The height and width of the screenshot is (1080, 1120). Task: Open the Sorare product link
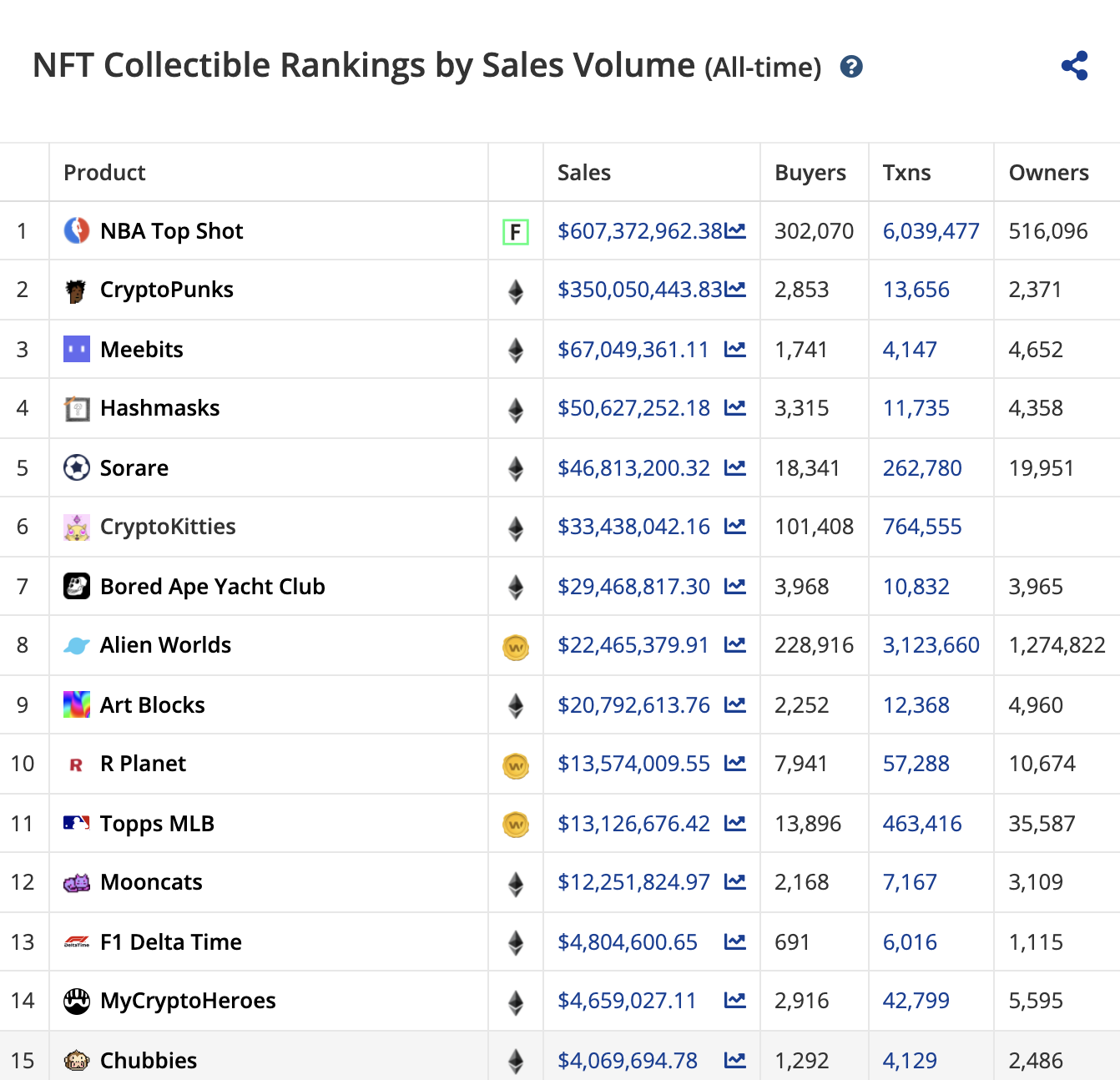click(134, 468)
